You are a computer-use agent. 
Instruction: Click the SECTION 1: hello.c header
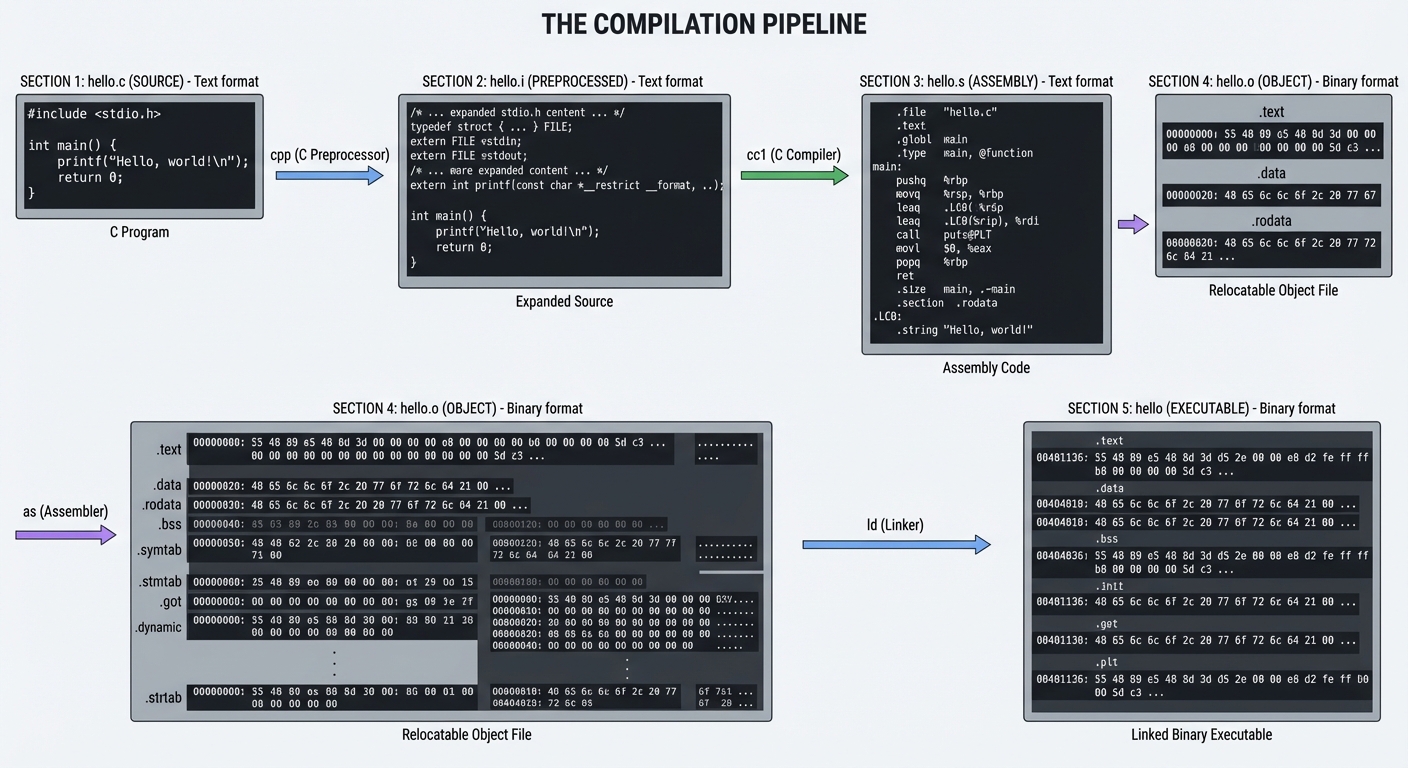point(139,81)
